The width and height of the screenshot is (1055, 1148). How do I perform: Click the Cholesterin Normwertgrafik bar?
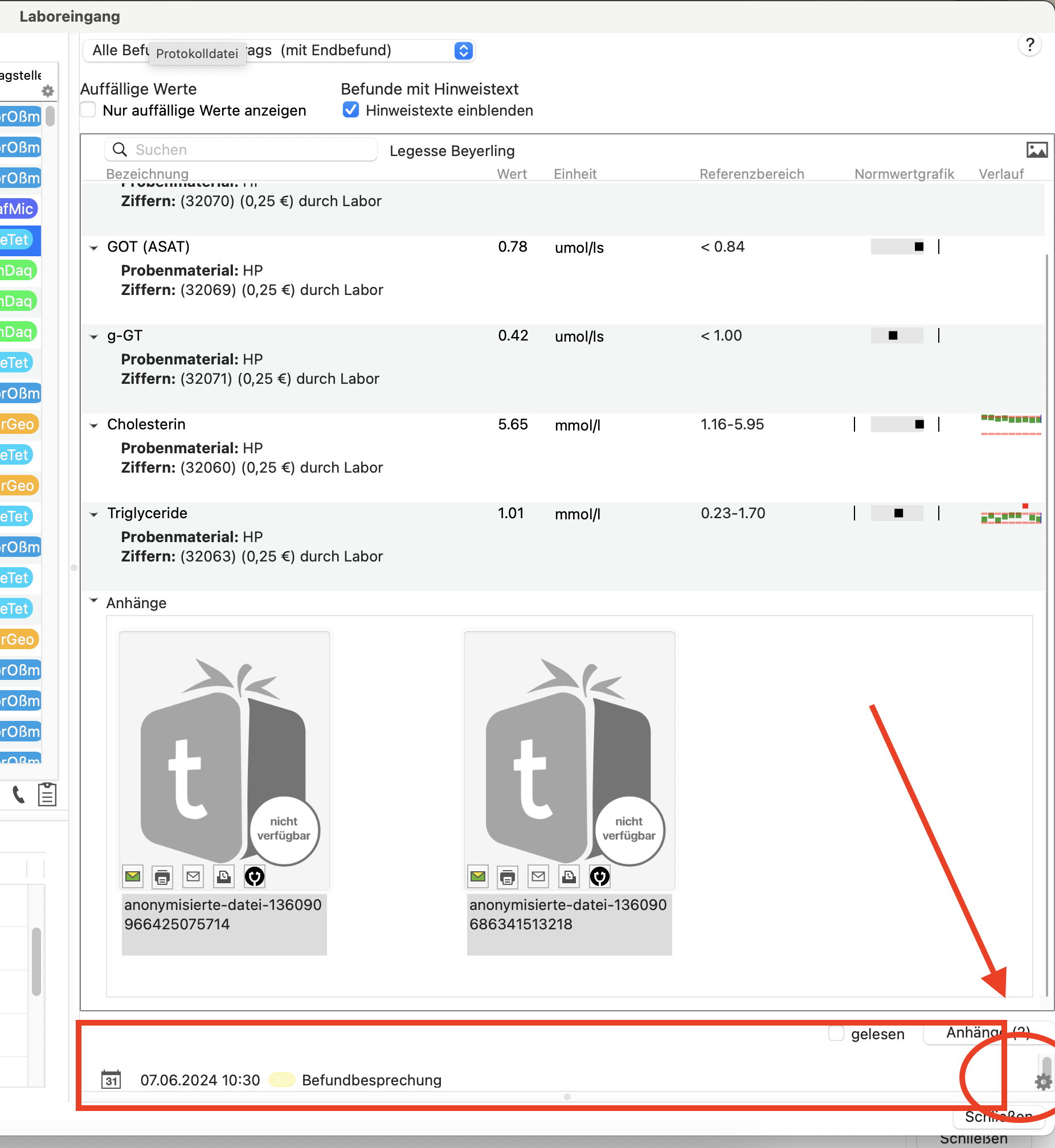coord(897,424)
